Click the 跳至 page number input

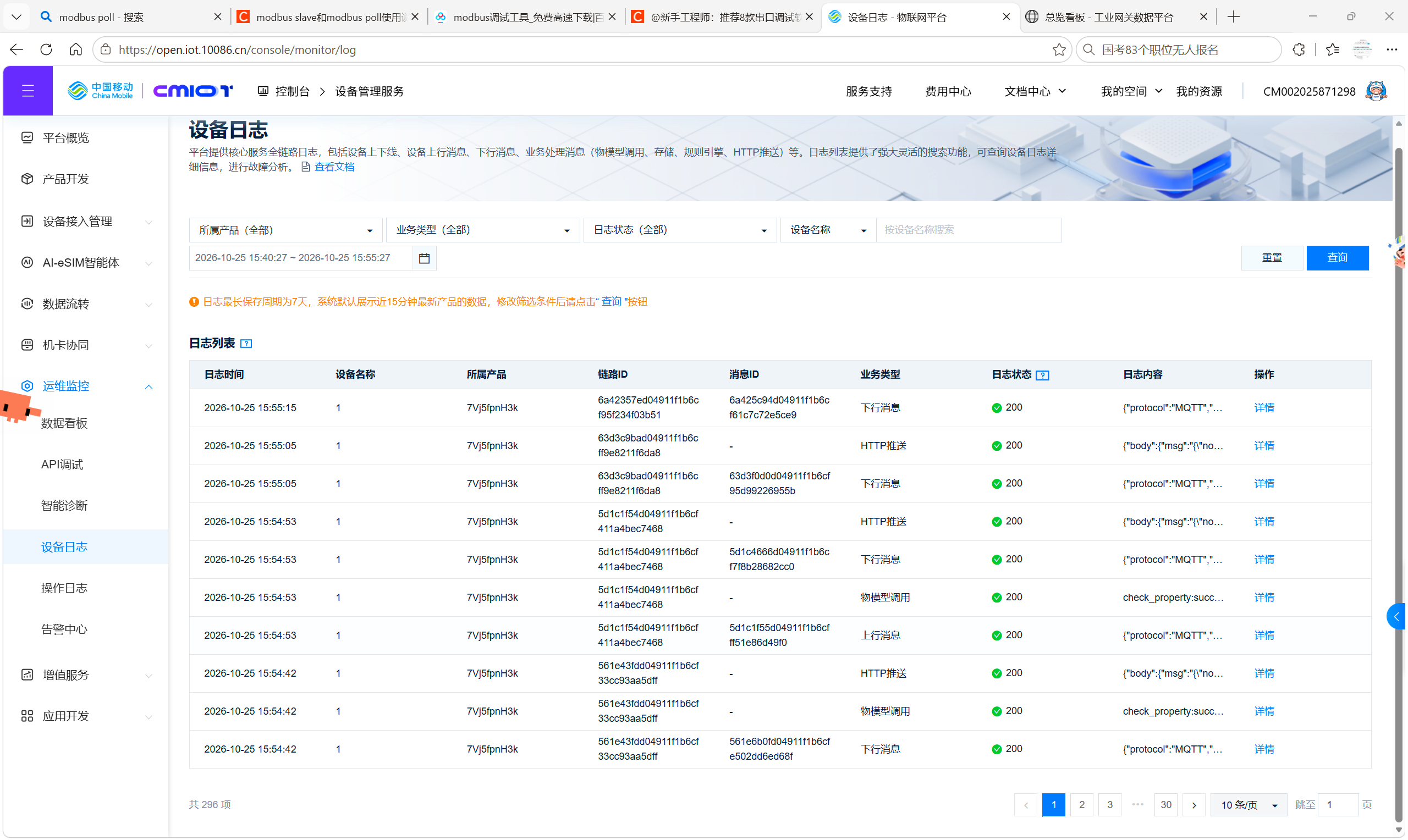tap(1338, 805)
